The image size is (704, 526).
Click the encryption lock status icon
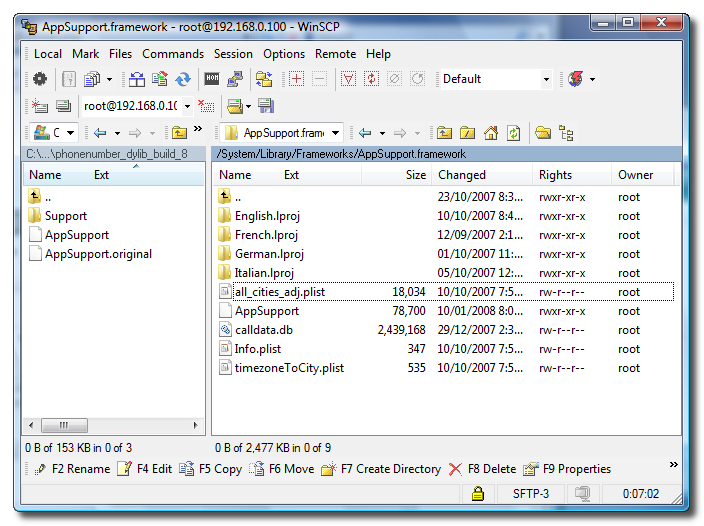pyautogui.click(x=478, y=494)
